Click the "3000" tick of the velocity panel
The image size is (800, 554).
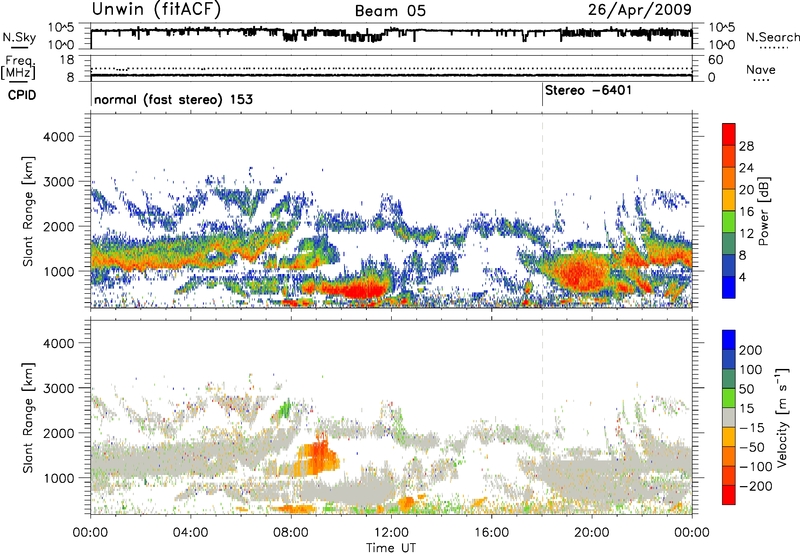pyautogui.click(x=59, y=388)
